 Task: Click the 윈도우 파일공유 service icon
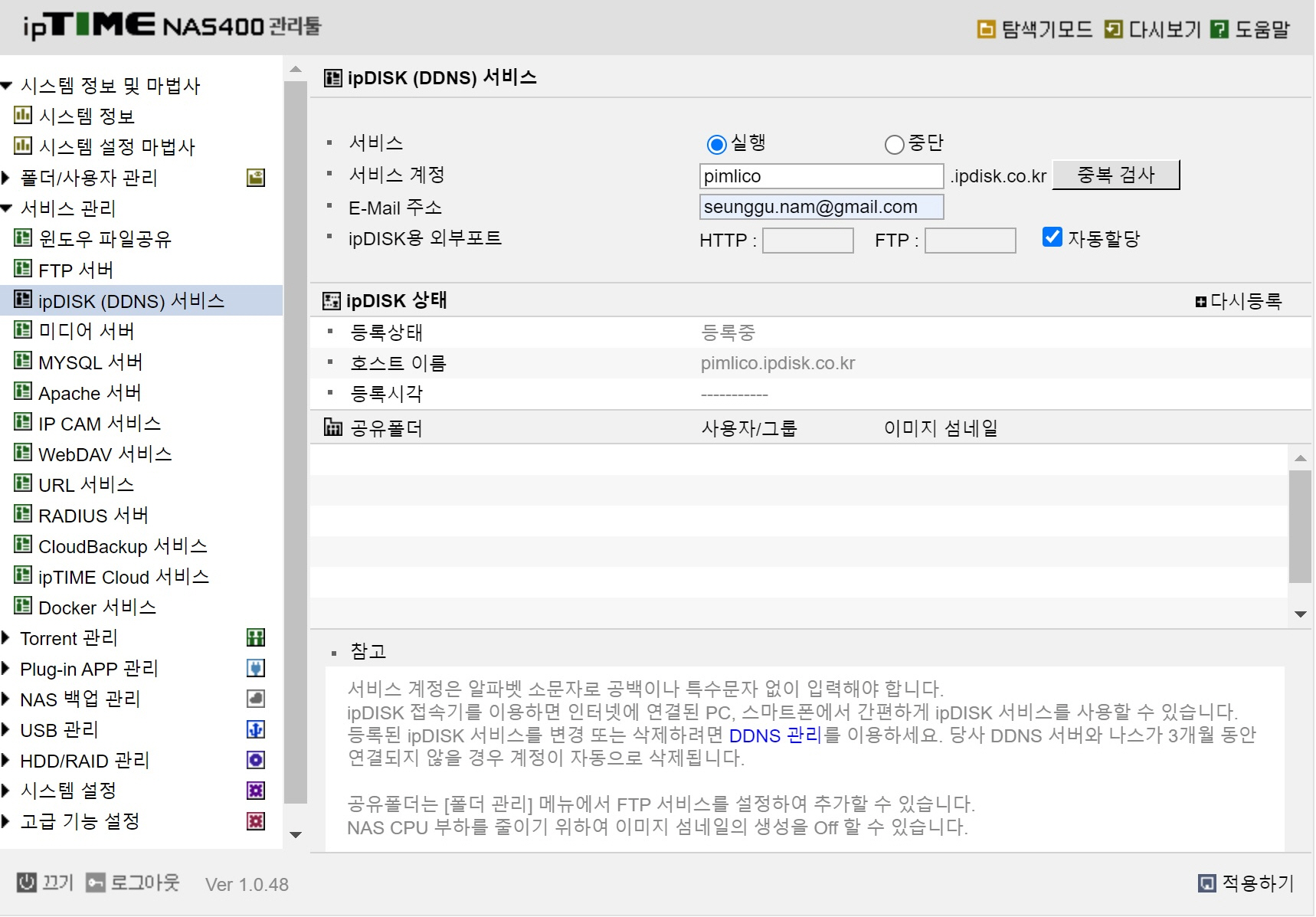23,238
